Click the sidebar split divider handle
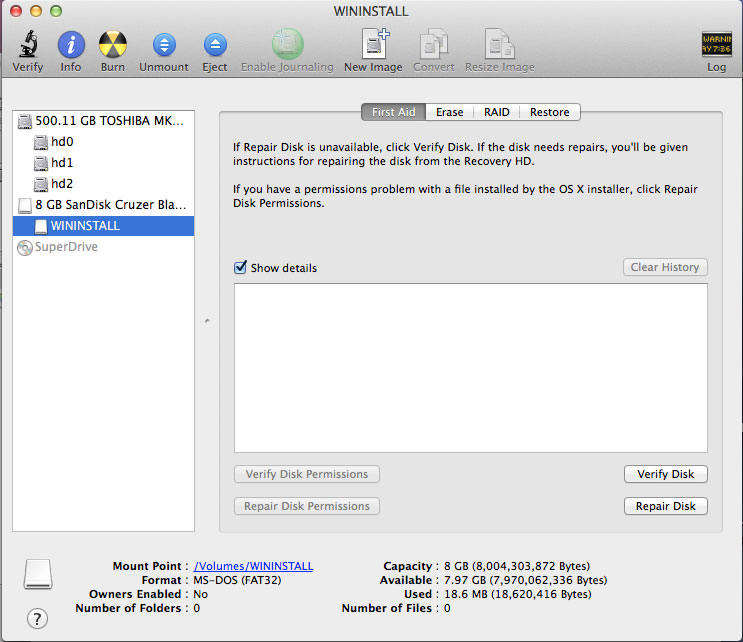743x642 pixels. [207, 321]
